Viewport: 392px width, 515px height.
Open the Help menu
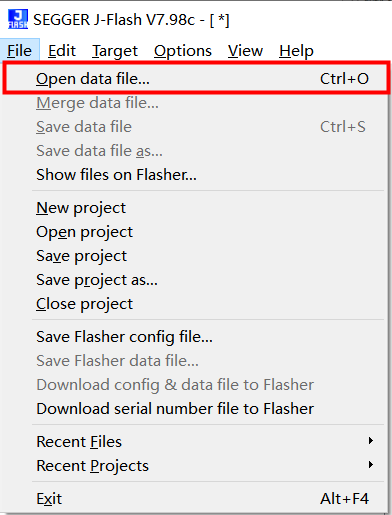296,51
